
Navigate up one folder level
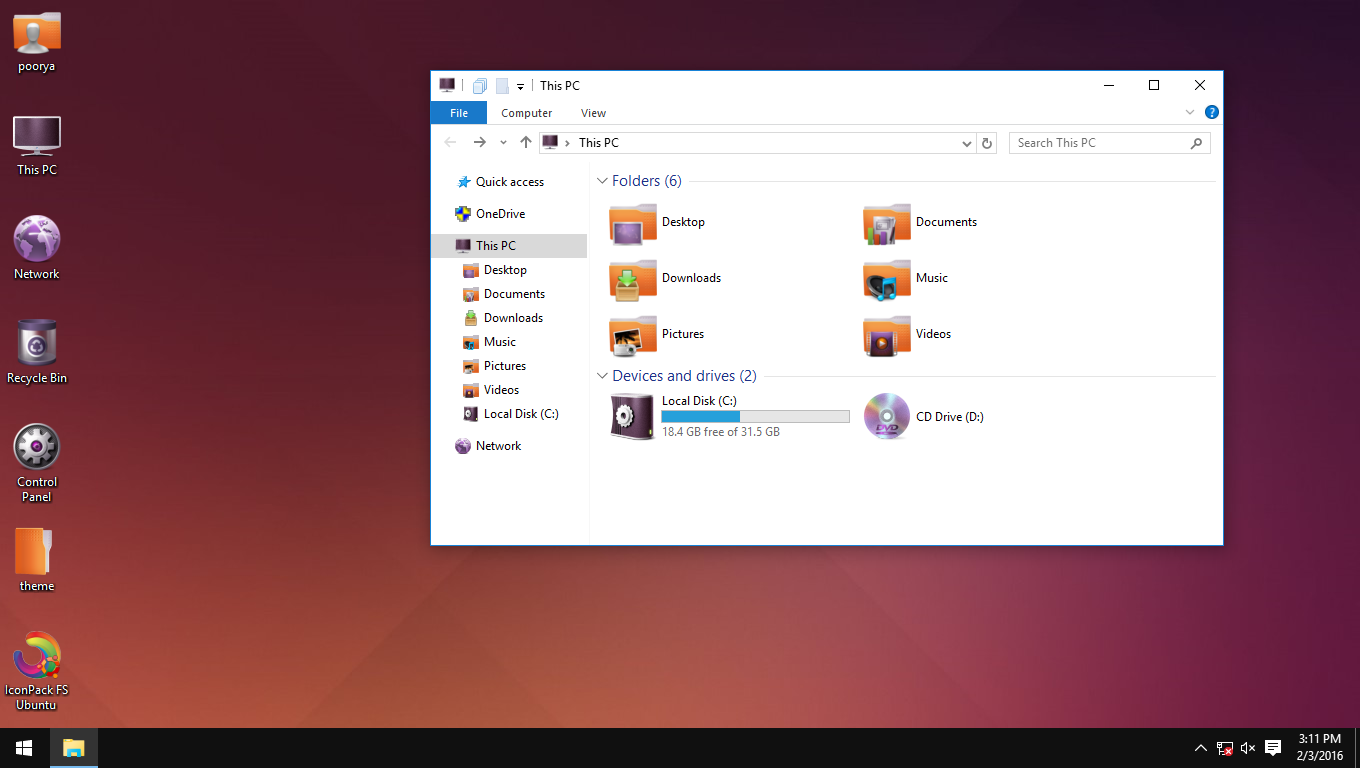(525, 142)
